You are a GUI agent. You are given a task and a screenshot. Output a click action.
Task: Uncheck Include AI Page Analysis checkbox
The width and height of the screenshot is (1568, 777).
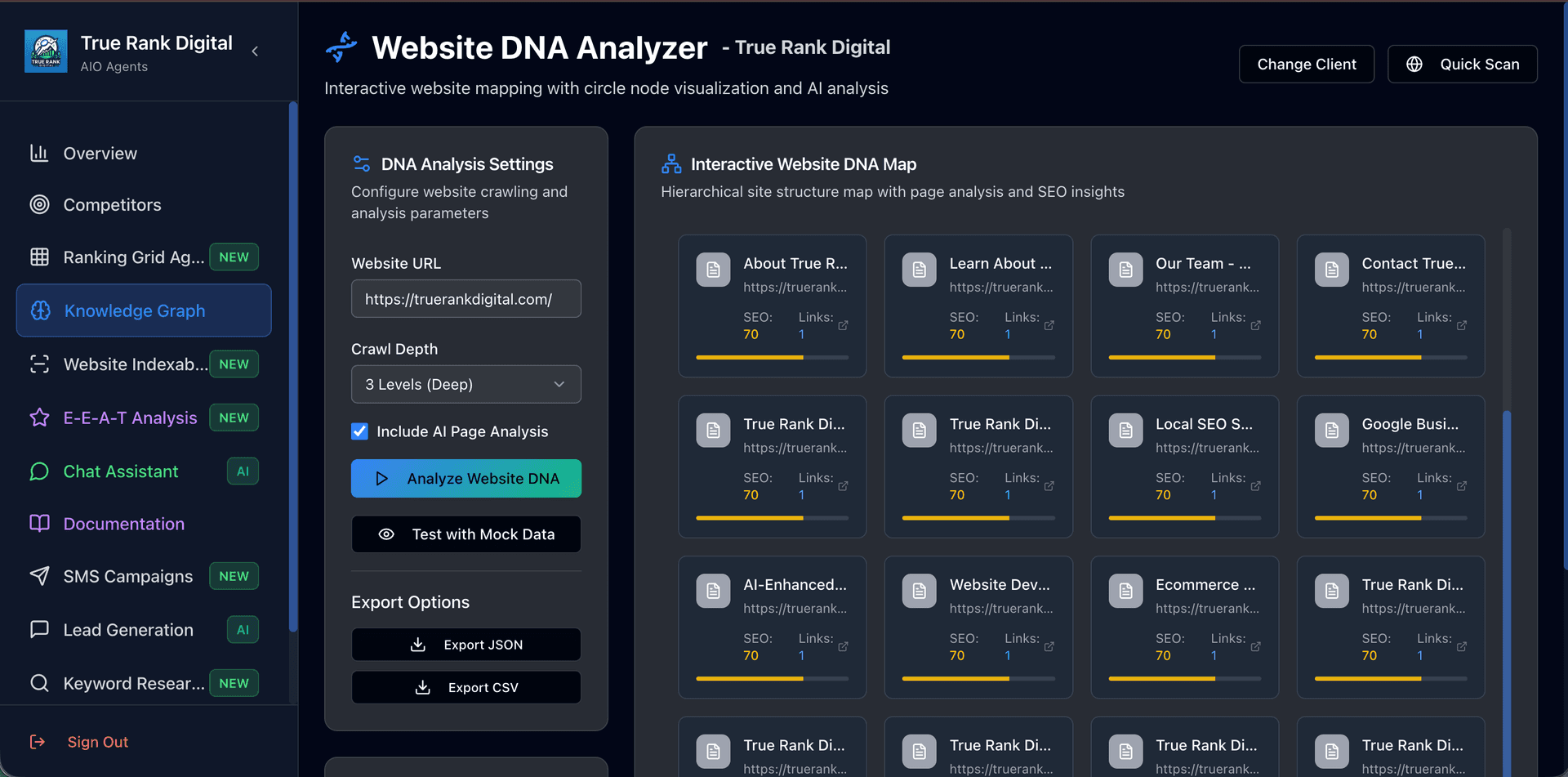tap(359, 431)
